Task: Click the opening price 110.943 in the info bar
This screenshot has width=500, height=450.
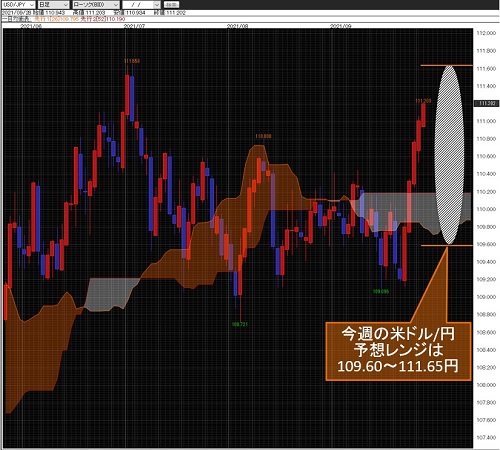Action: [55, 13]
